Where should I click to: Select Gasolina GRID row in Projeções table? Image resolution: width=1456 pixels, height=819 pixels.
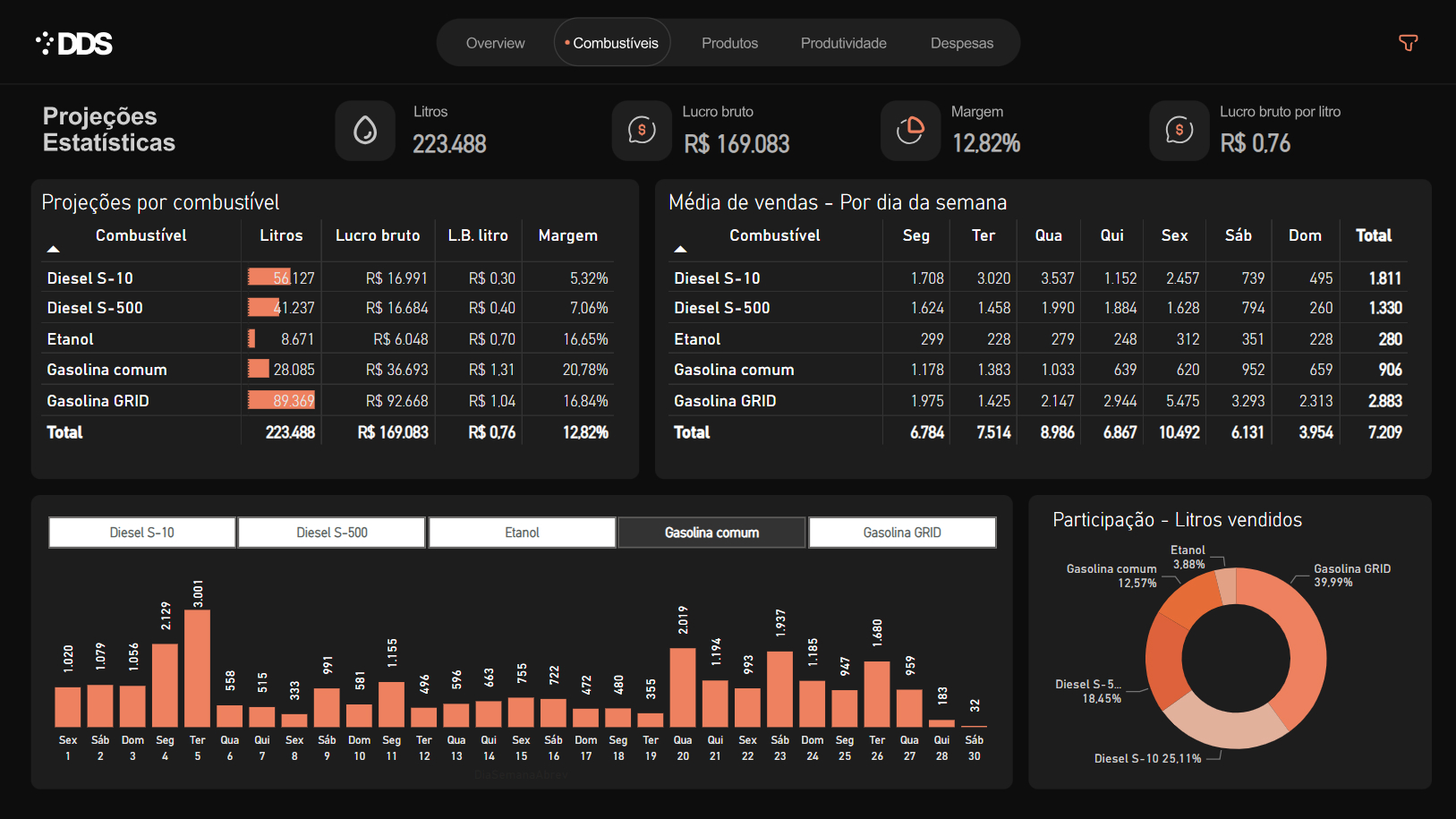pyautogui.click(x=328, y=401)
